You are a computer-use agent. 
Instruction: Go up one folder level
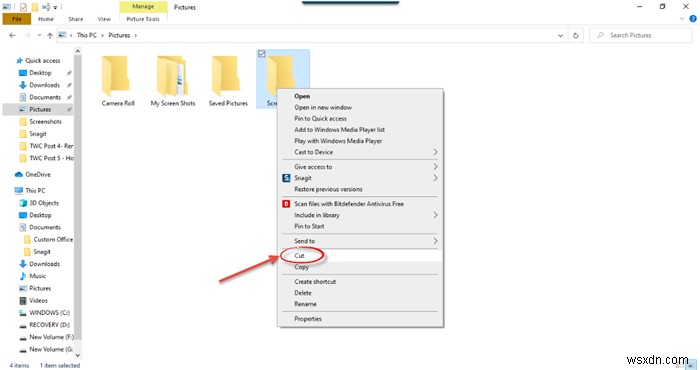(x=50, y=35)
